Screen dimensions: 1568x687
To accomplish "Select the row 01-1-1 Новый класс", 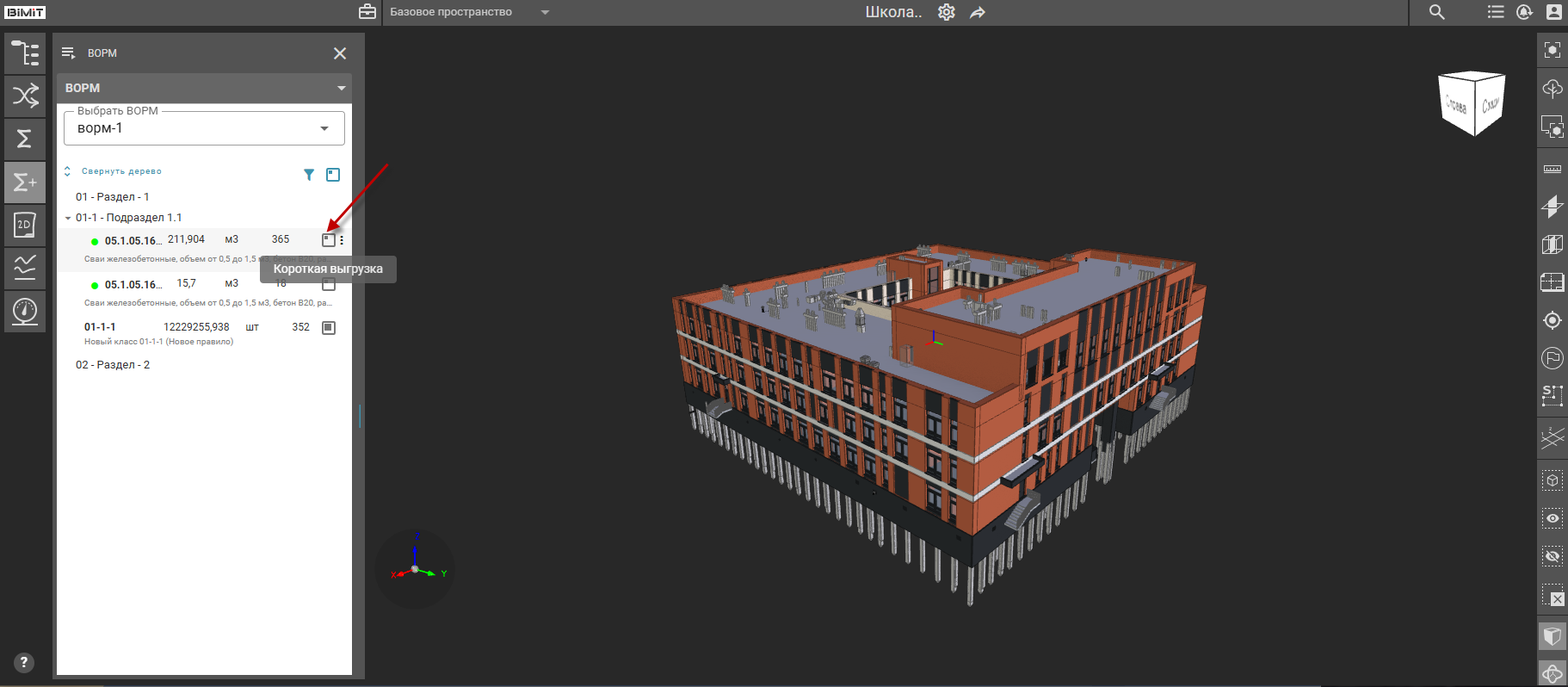I will [x=204, y=333].
